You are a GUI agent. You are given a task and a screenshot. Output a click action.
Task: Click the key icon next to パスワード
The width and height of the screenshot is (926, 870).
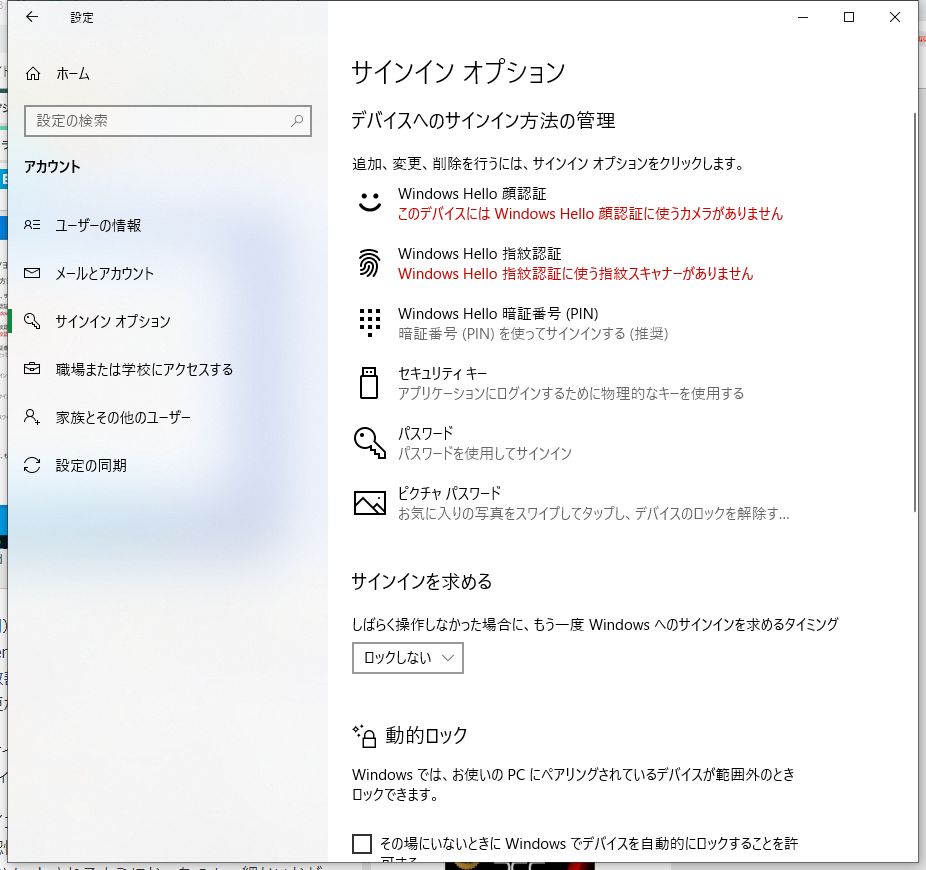[370, 443]
